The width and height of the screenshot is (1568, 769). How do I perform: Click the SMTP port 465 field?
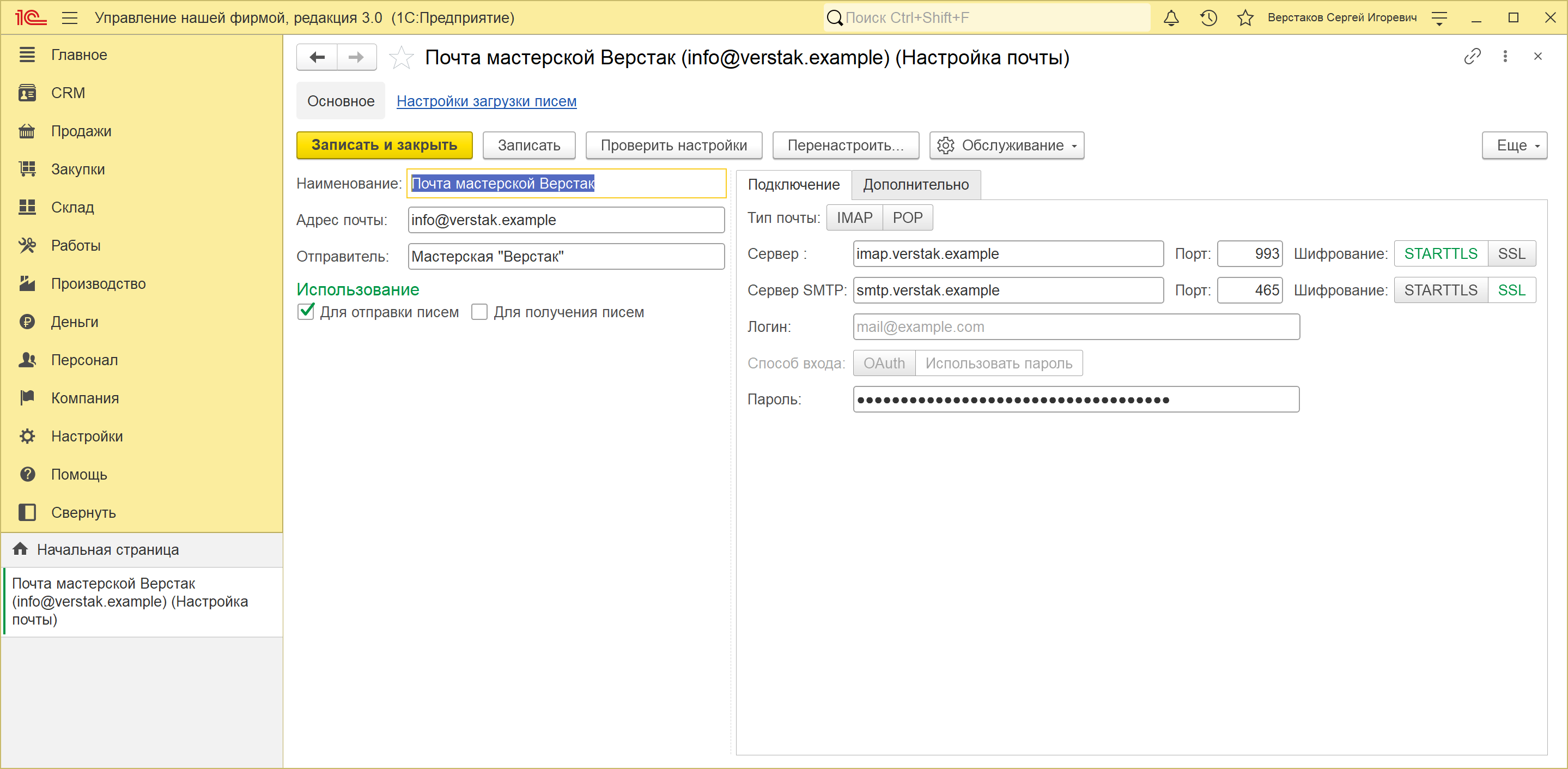1250,290
